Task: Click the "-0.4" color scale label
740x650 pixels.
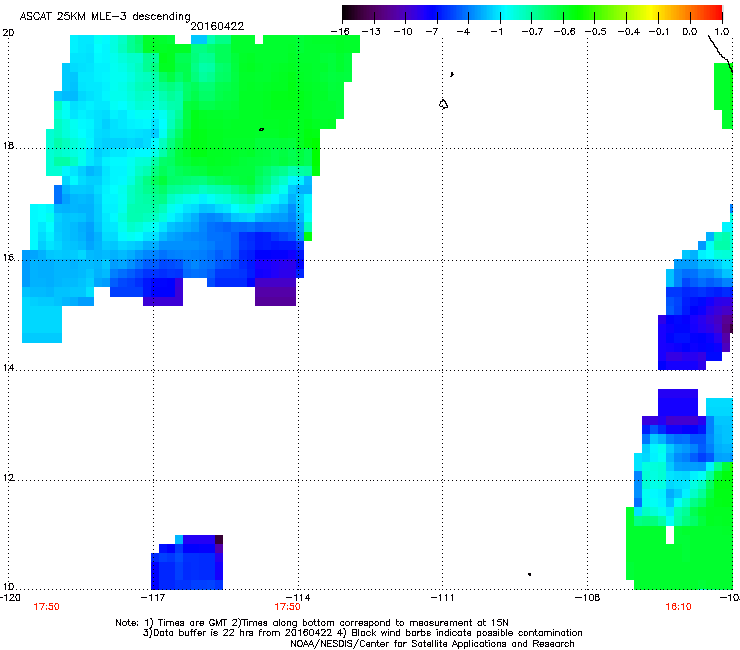Action: pos(629,32)
